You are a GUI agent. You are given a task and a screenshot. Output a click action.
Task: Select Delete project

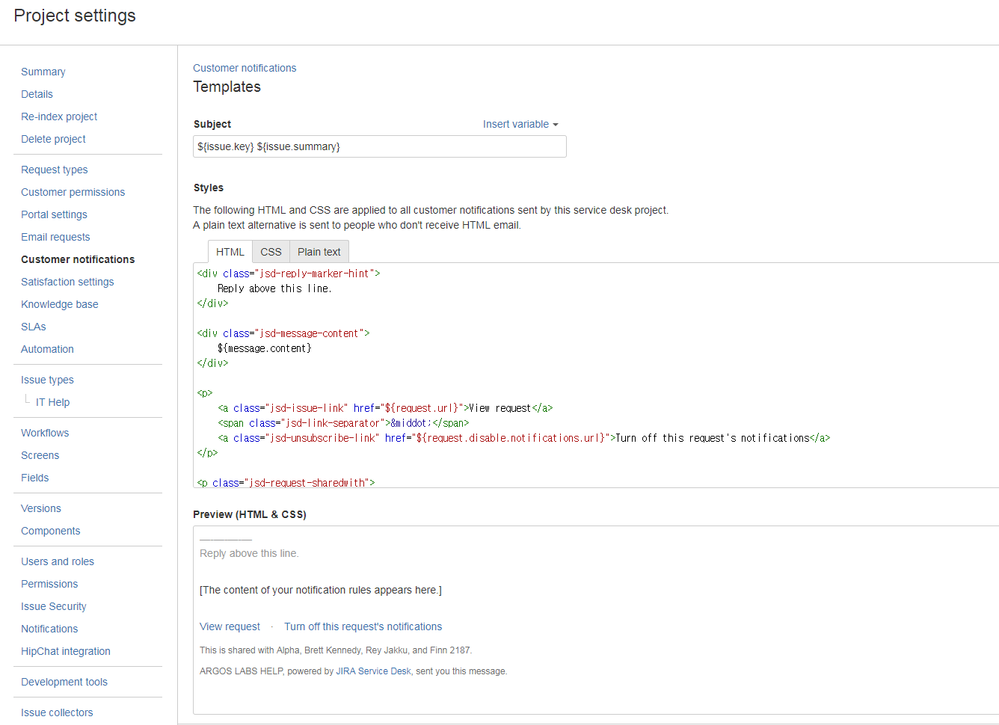click(x=54, y=139)
